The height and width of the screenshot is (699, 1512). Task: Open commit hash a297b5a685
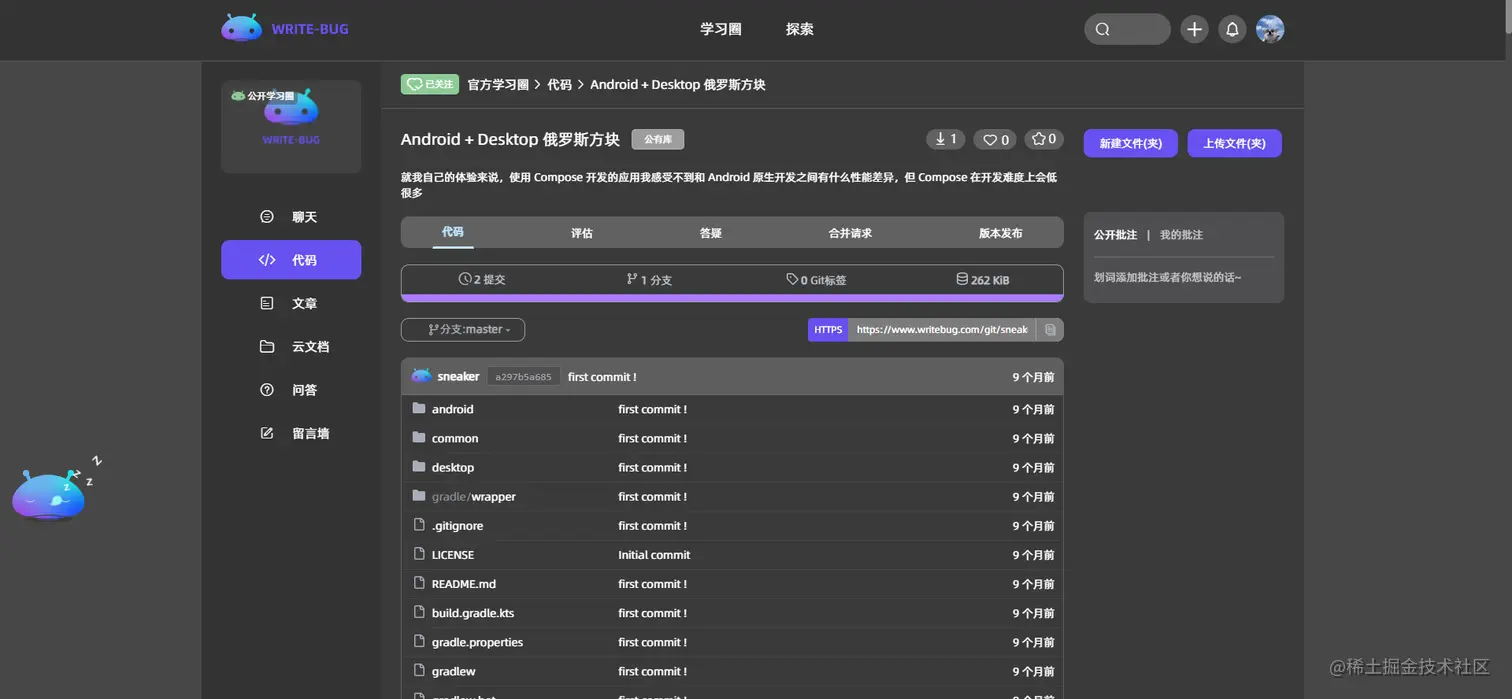pyautogui.click(x=523, y=377)
